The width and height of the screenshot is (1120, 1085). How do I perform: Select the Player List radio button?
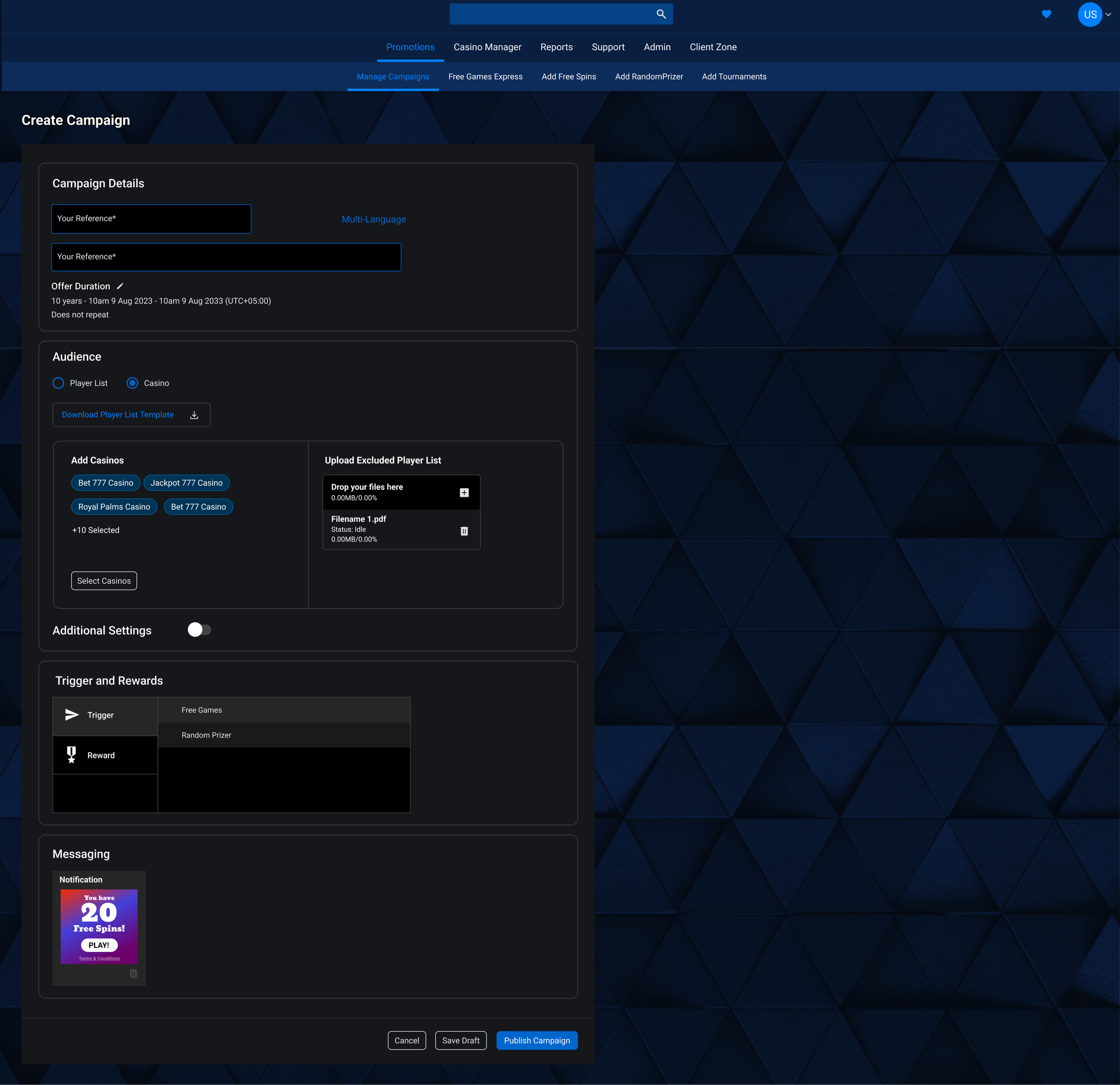(x=58, y=383)
